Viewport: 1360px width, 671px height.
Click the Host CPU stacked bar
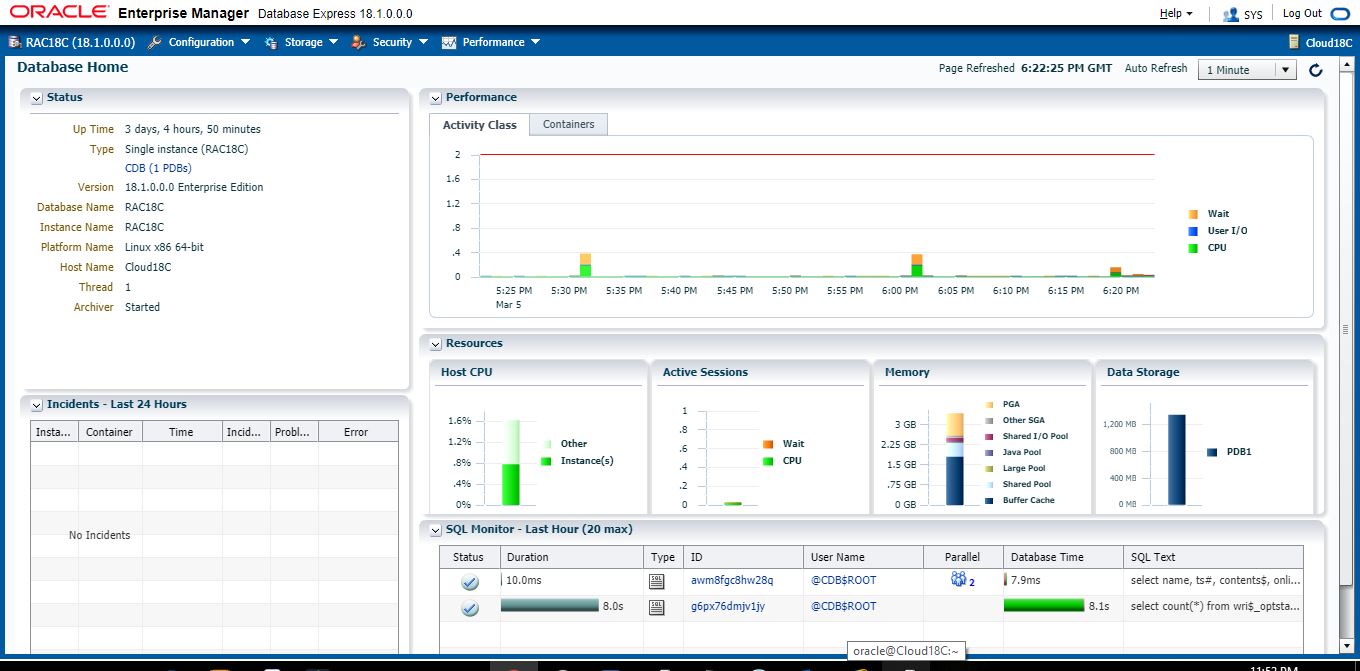(511, 462)
